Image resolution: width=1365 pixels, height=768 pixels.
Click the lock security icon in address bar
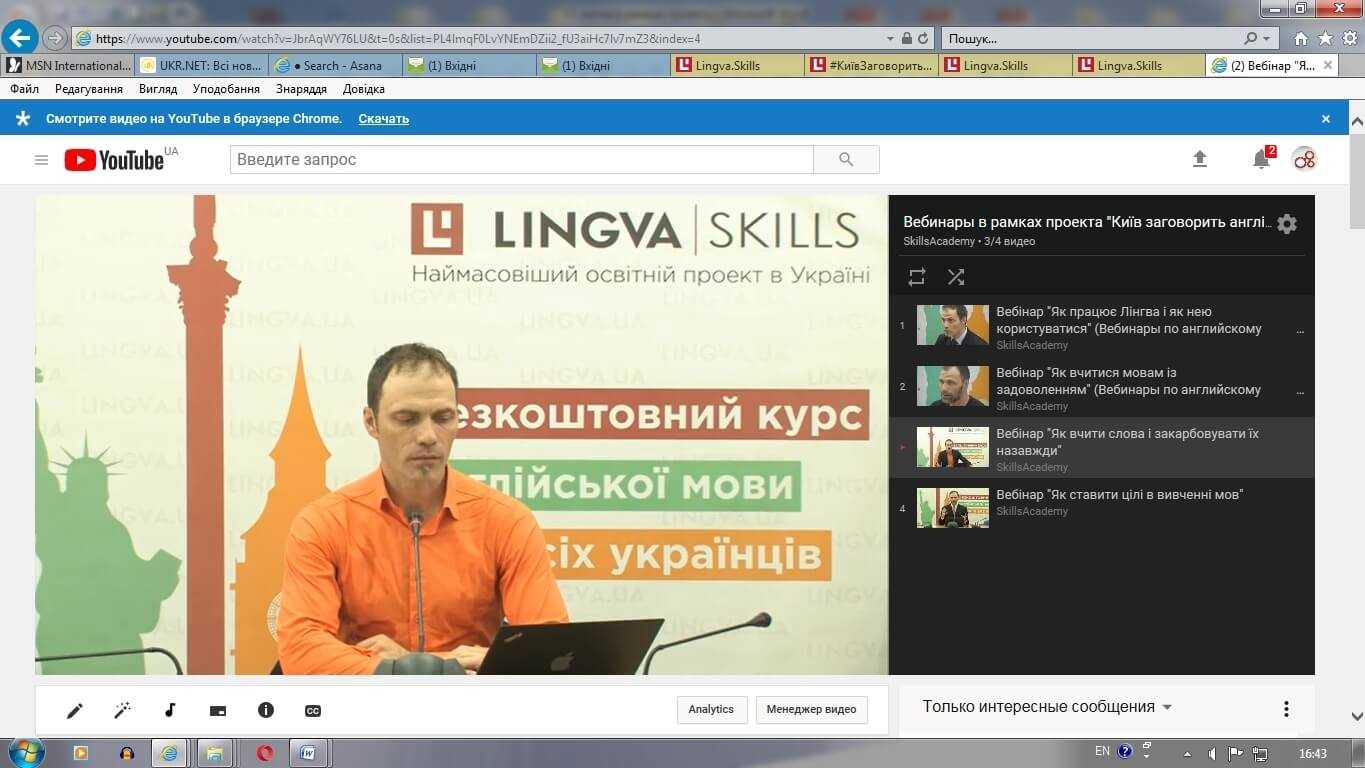point(906,39)
